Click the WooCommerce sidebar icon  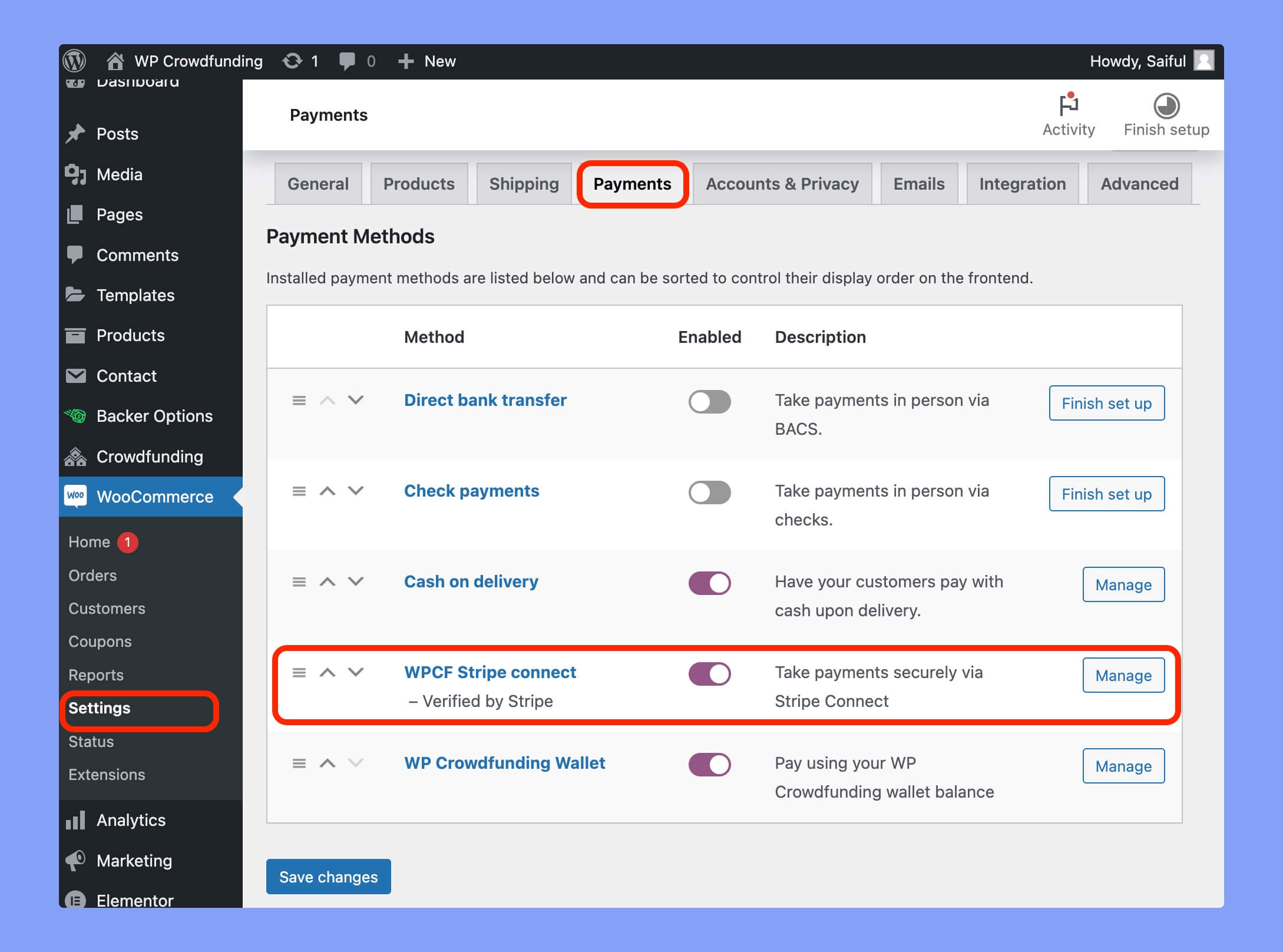tap(78, 496)
